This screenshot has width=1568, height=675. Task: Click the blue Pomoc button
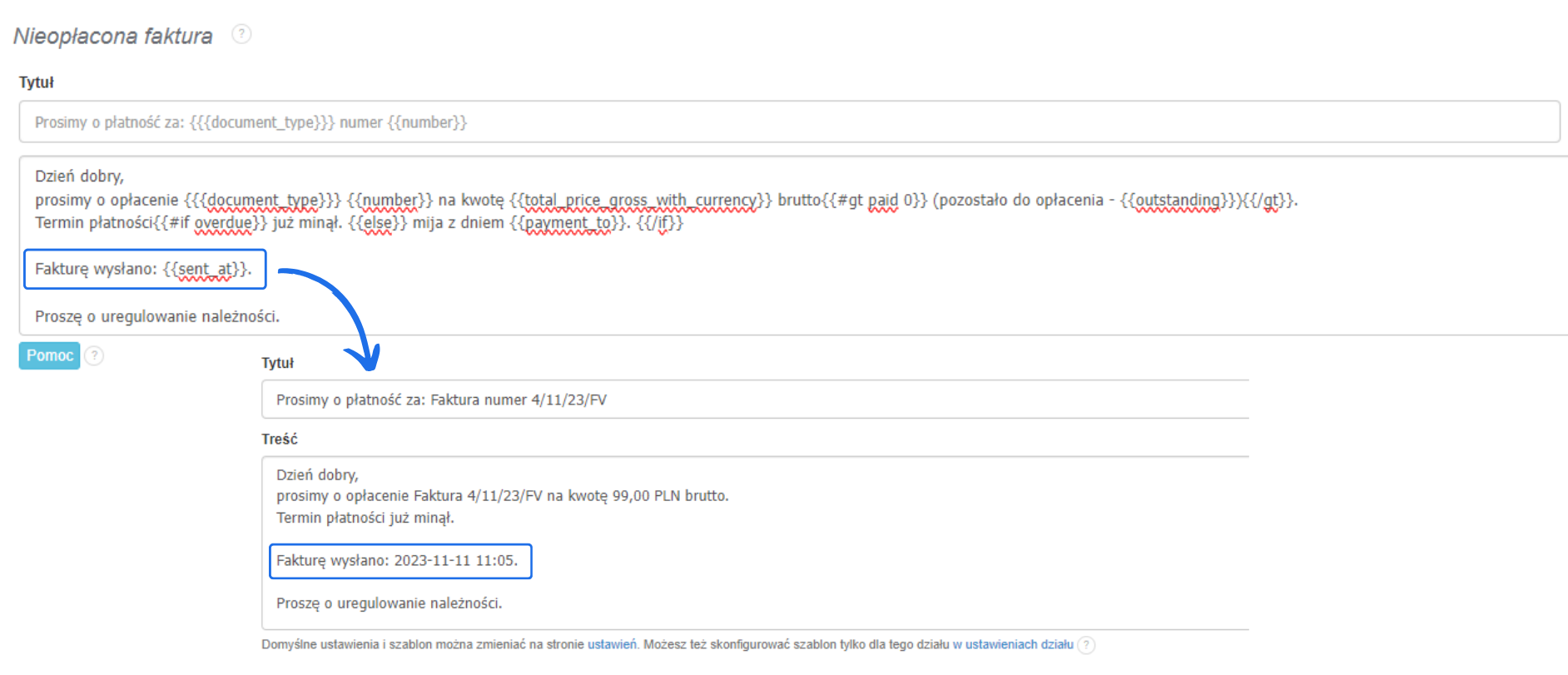[x=50, y=355]
